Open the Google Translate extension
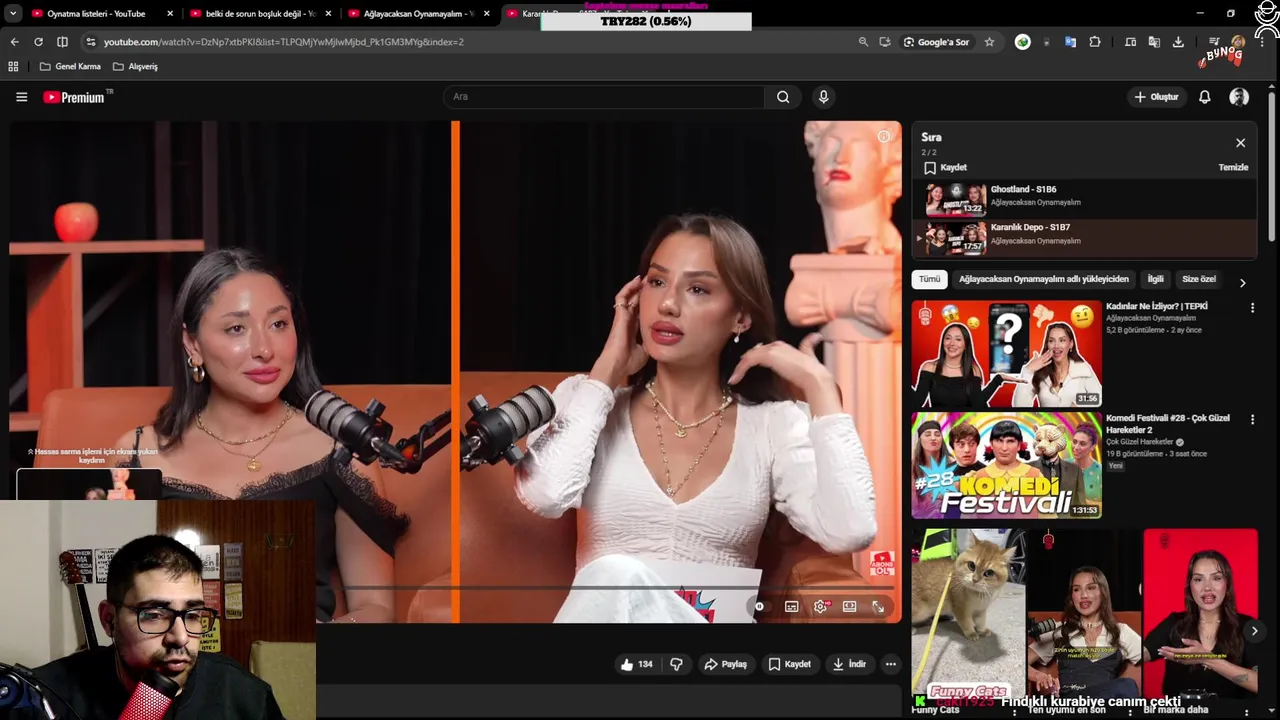The image size is (1280, 720). point(1070,42)
